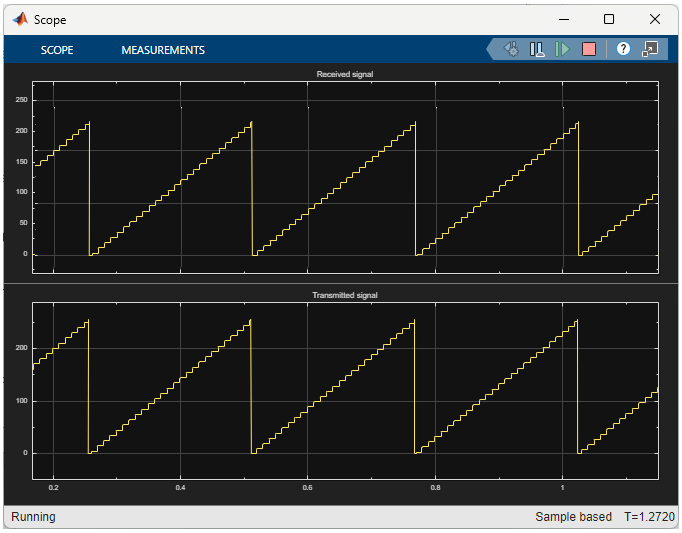Click the Running status text
Image resolution: width=682 pixels, height=533 pixels.
pos(33,517)
